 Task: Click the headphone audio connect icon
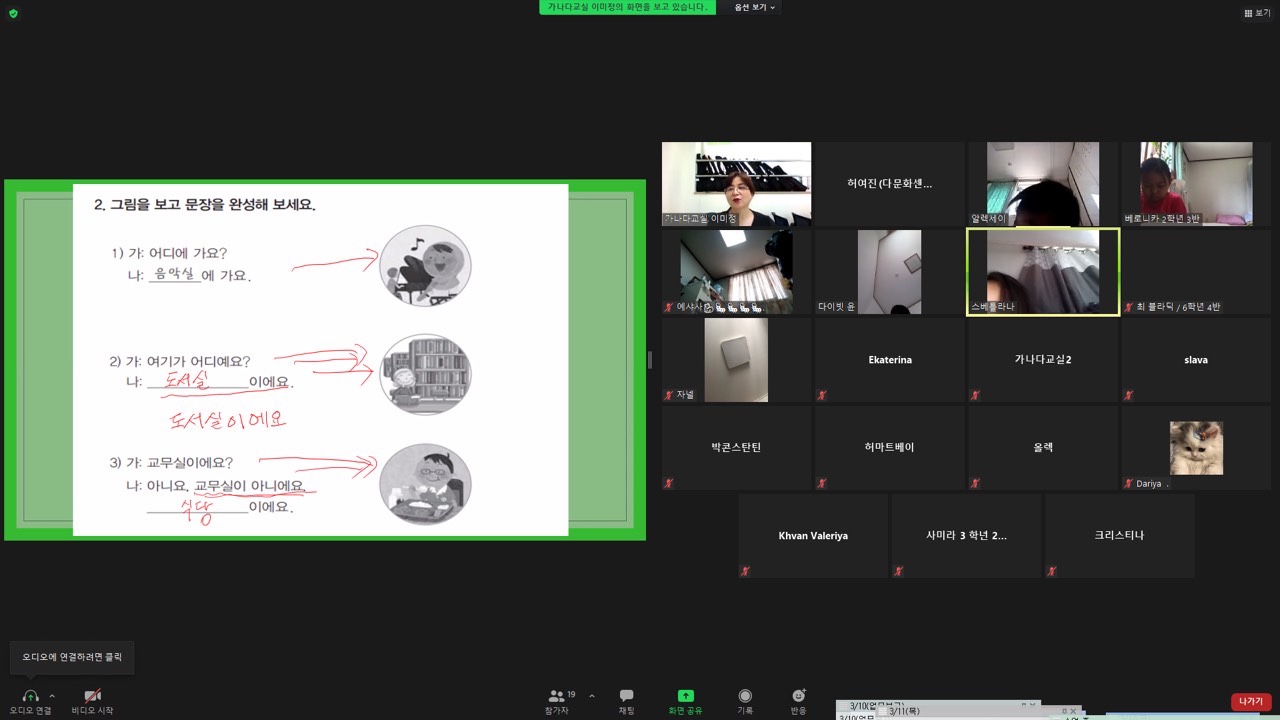tap(30, 696)
